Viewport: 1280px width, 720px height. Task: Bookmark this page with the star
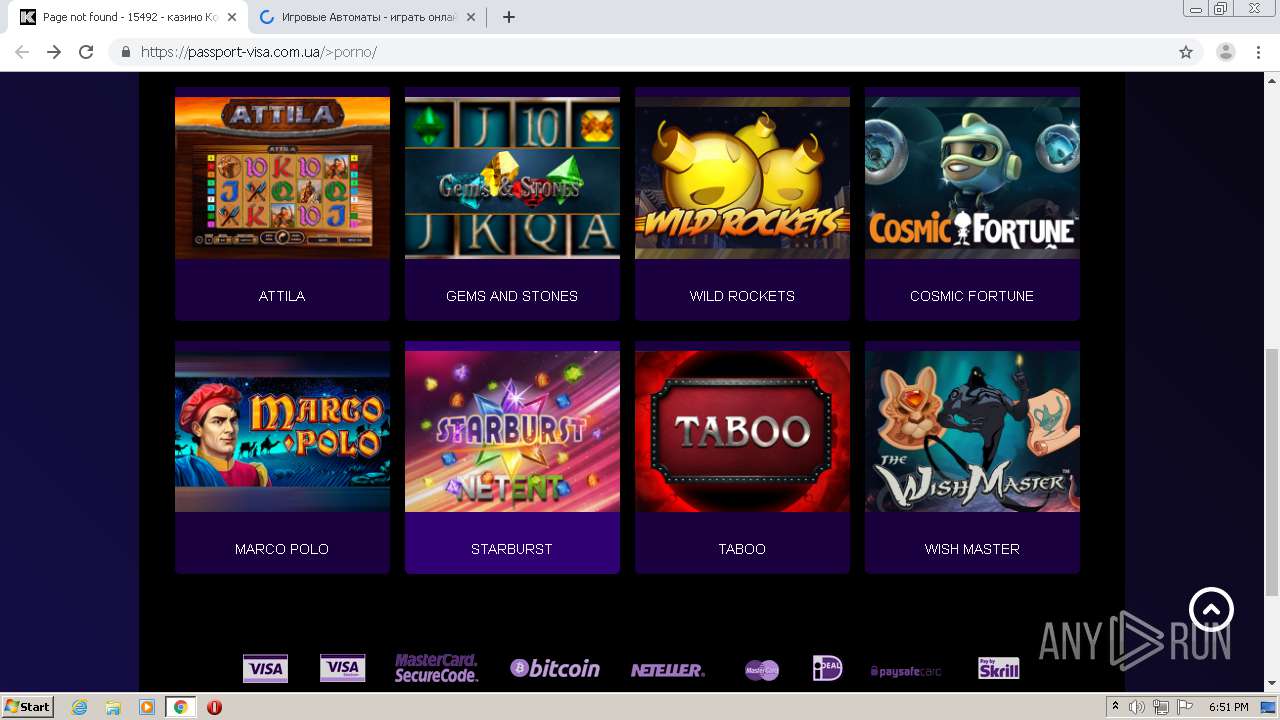click(1186, 52)
